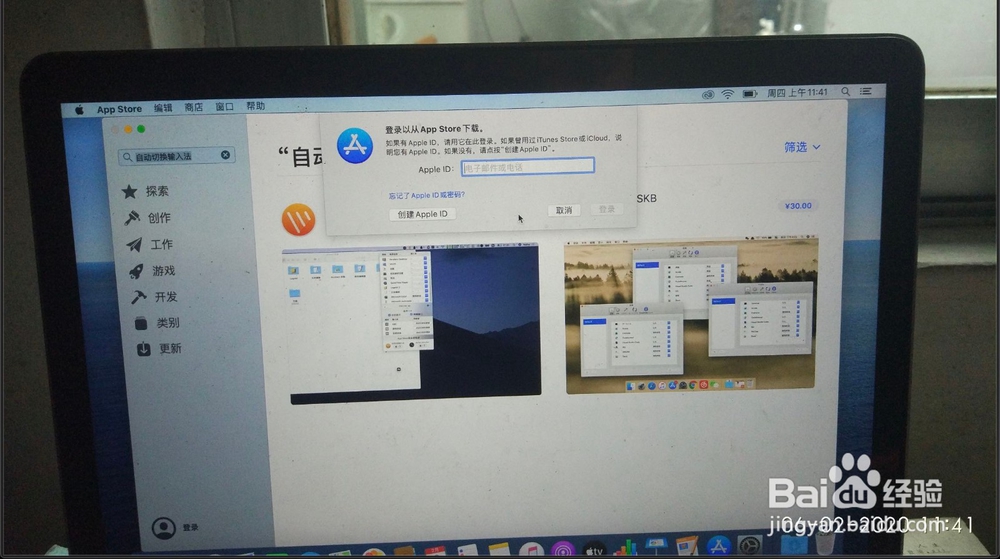This screenshot has height=559, width=1000.
Task: Click the 创建 Apple ID button
Action: click(x=422, y=214)
